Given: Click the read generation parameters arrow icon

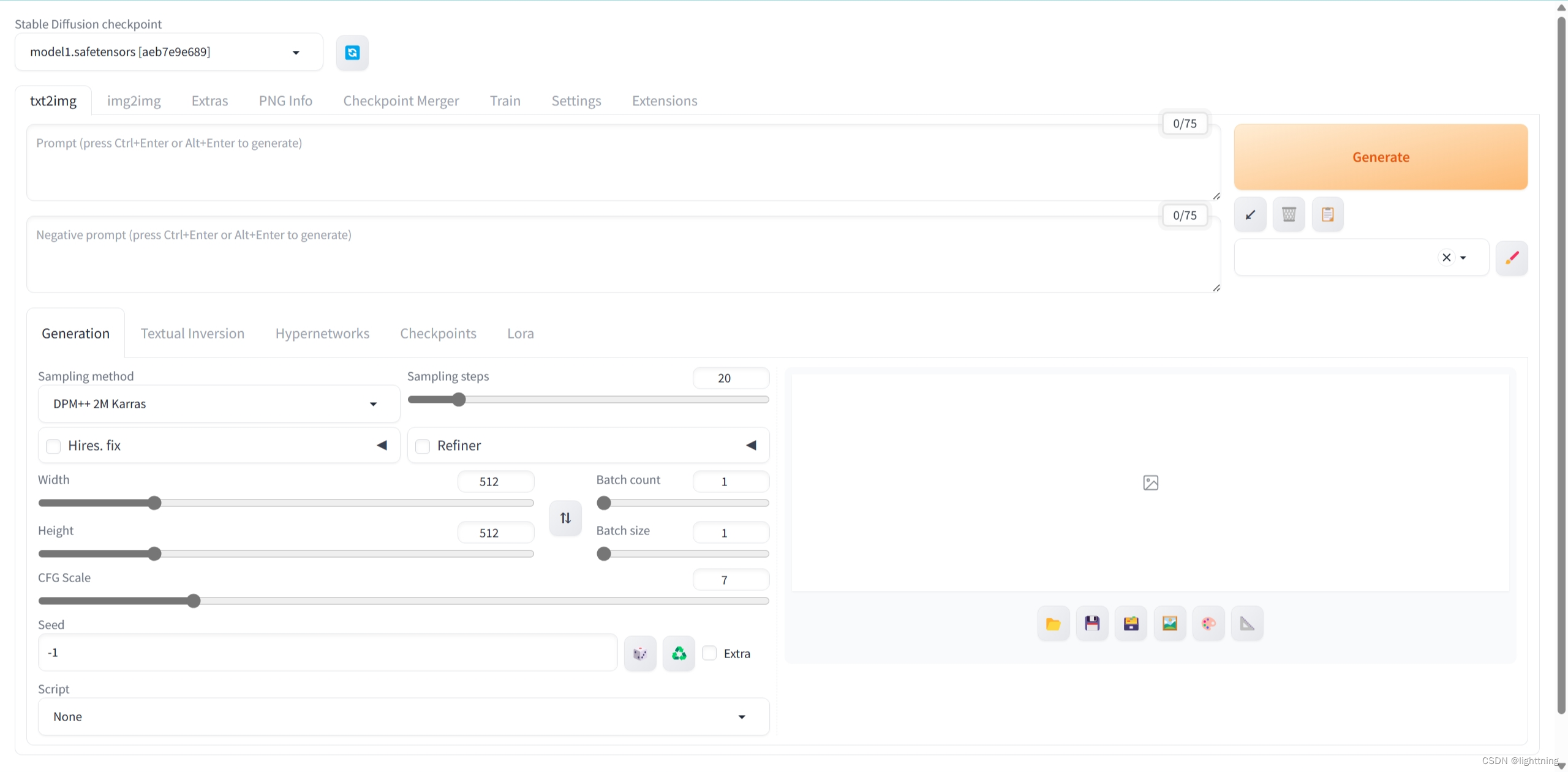Looking at the screenshot, I should pyautogui.click(x=1250, y=215).
